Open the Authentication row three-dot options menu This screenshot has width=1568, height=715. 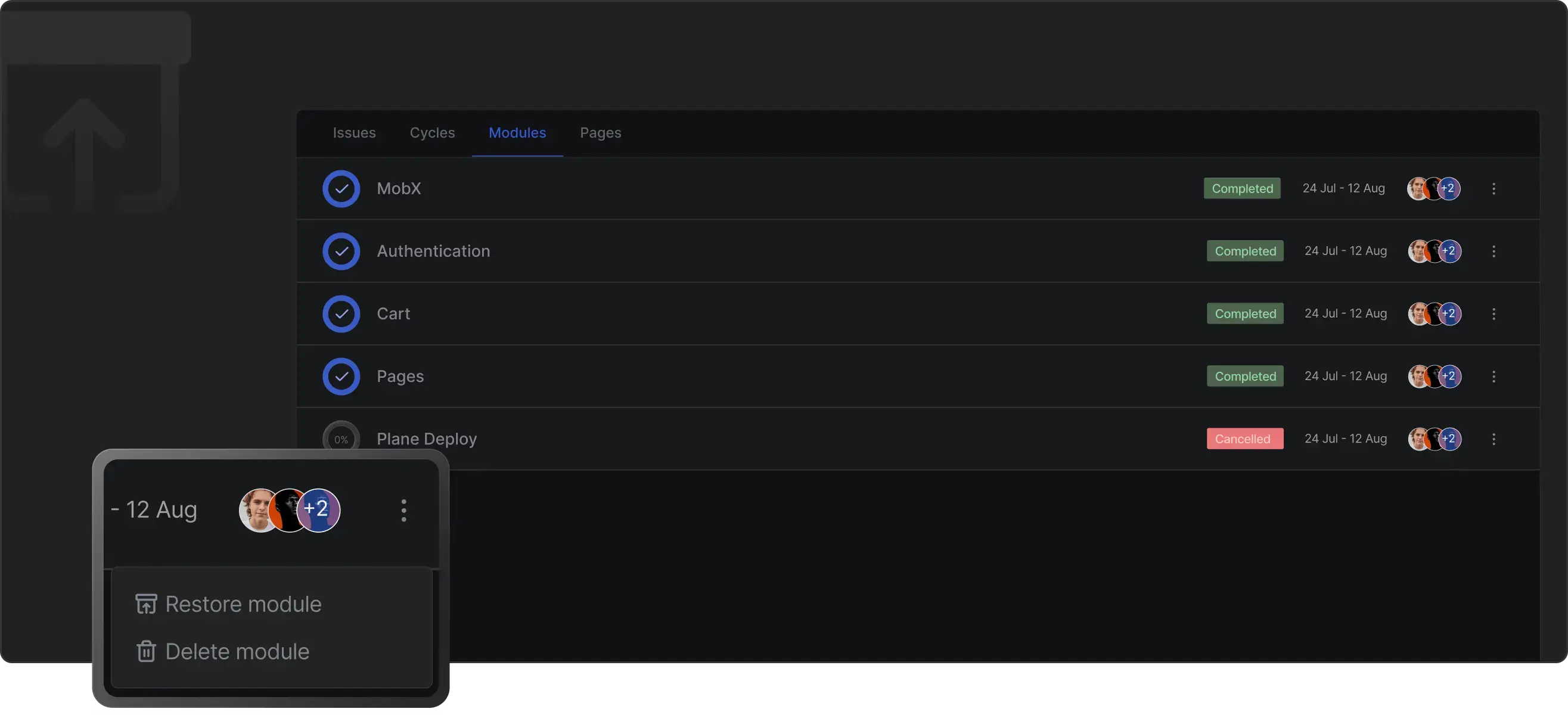[x=1493, y=251]
